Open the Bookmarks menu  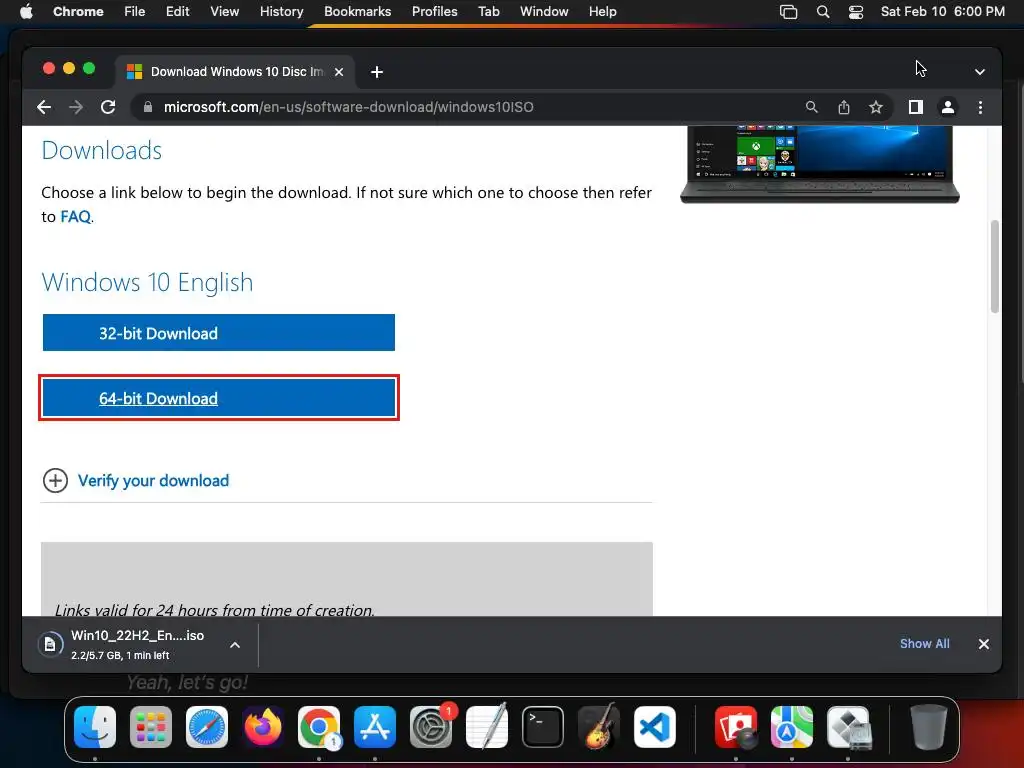(x=357, y=12)
